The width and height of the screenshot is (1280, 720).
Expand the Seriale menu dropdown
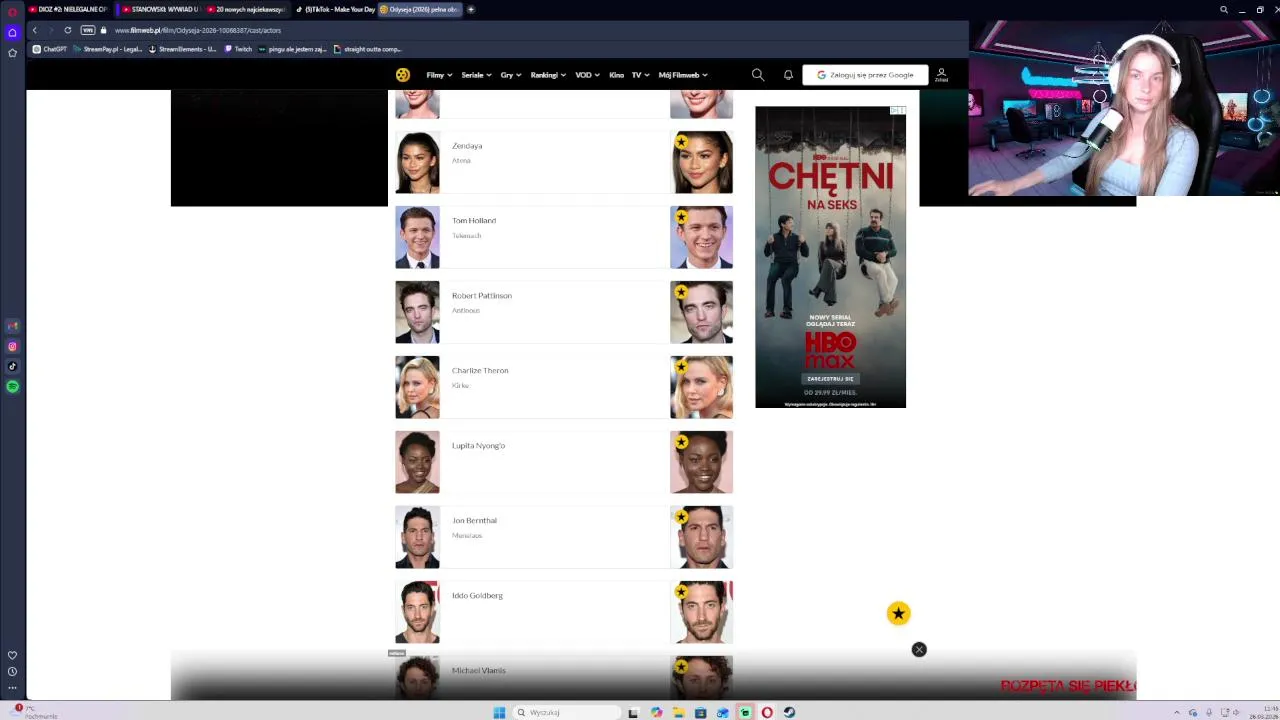point(476,75)
